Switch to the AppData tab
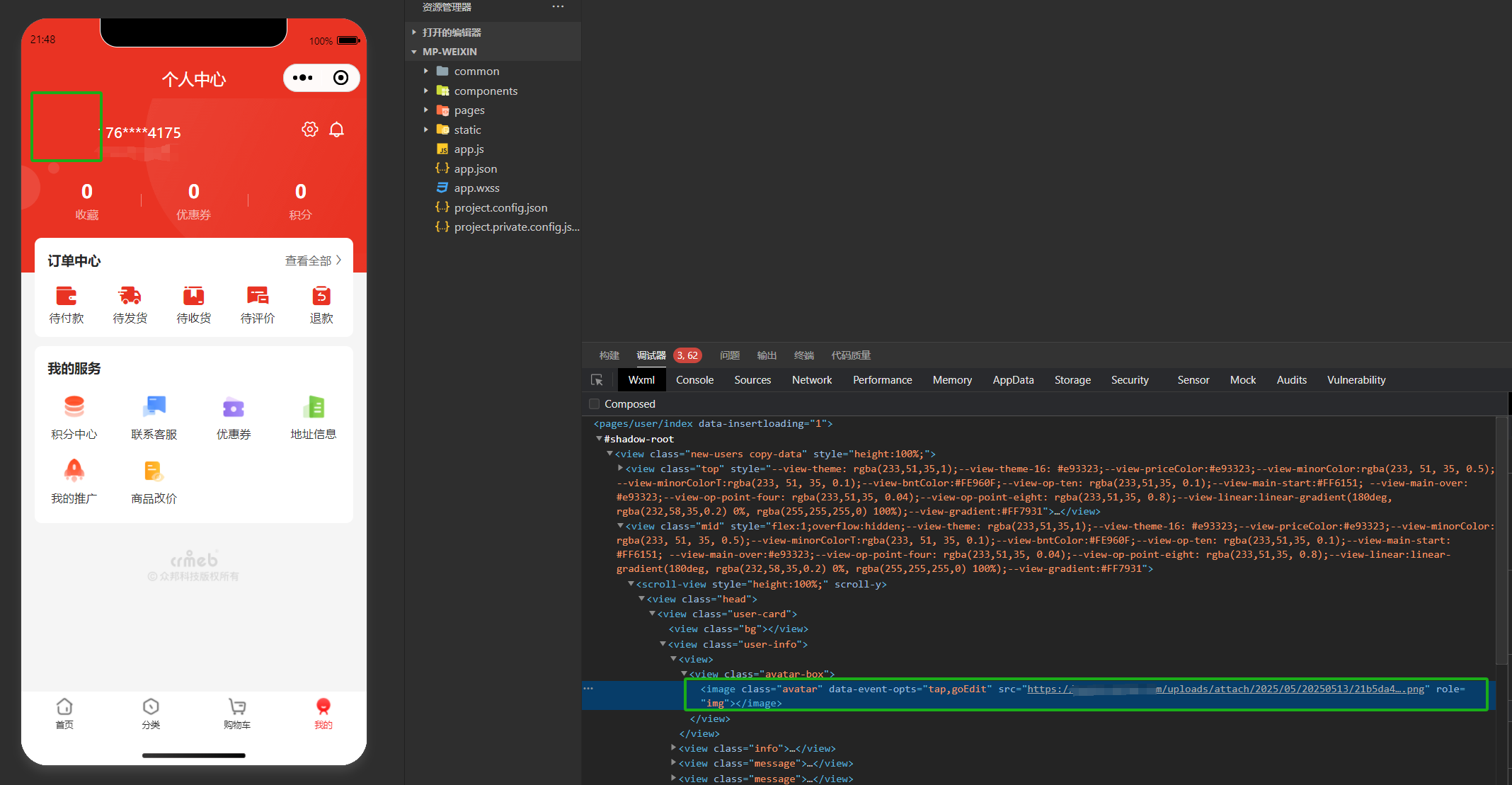Image resolution: width=1512 pixels, height=785 pixels. (1013, 380)
